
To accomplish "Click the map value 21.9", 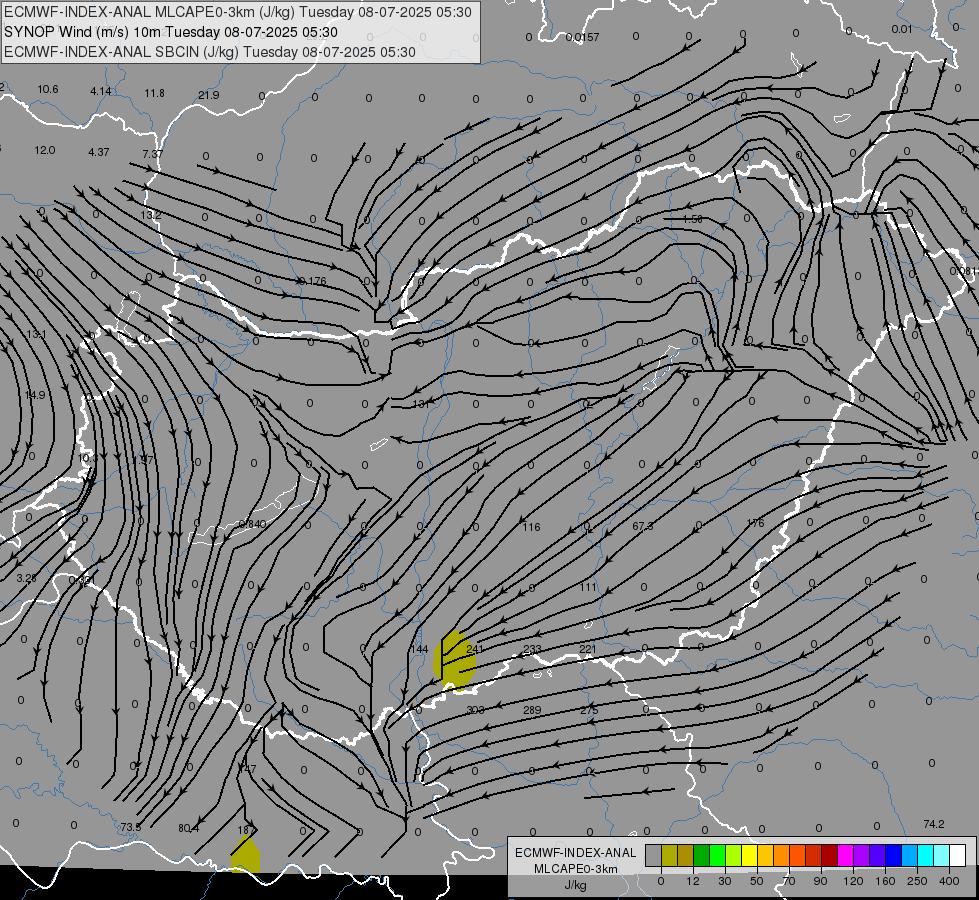I will pyautogui.click(x=209, y=95).
